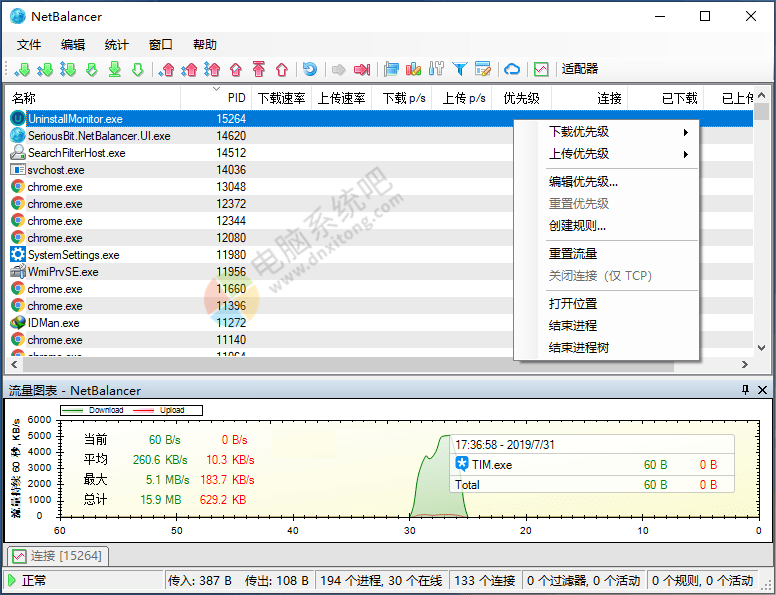This screenshot has width=776, height=595.
Task: Click the gray right arrow toolbar icon
Action: (x=339, y=69)
